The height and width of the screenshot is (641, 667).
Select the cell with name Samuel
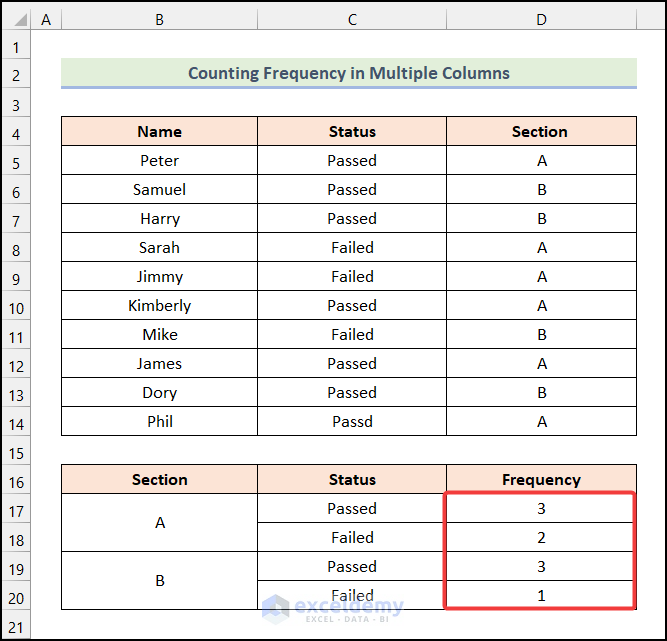pyautogui.click(x=159, y=190)
